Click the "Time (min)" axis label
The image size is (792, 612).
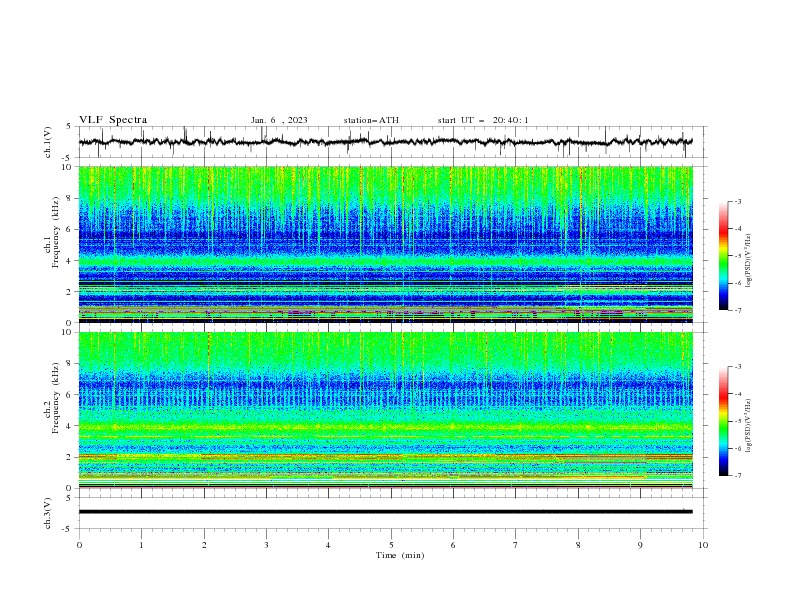400,555
